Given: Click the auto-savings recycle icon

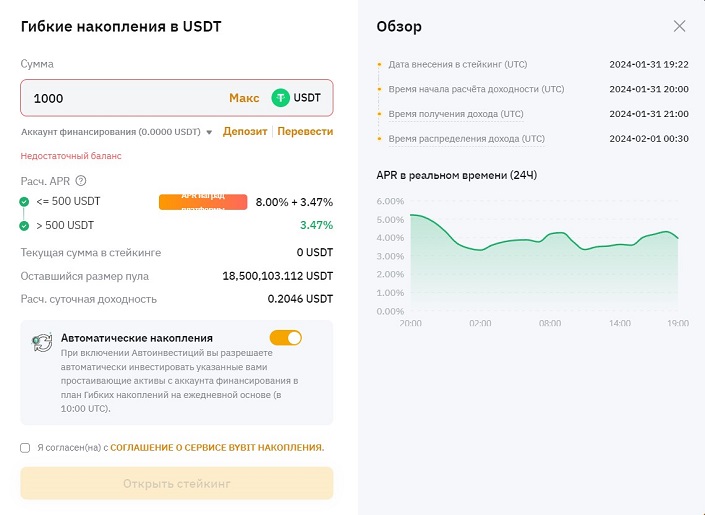Looking at the screenshot, I should coord(42,343).
